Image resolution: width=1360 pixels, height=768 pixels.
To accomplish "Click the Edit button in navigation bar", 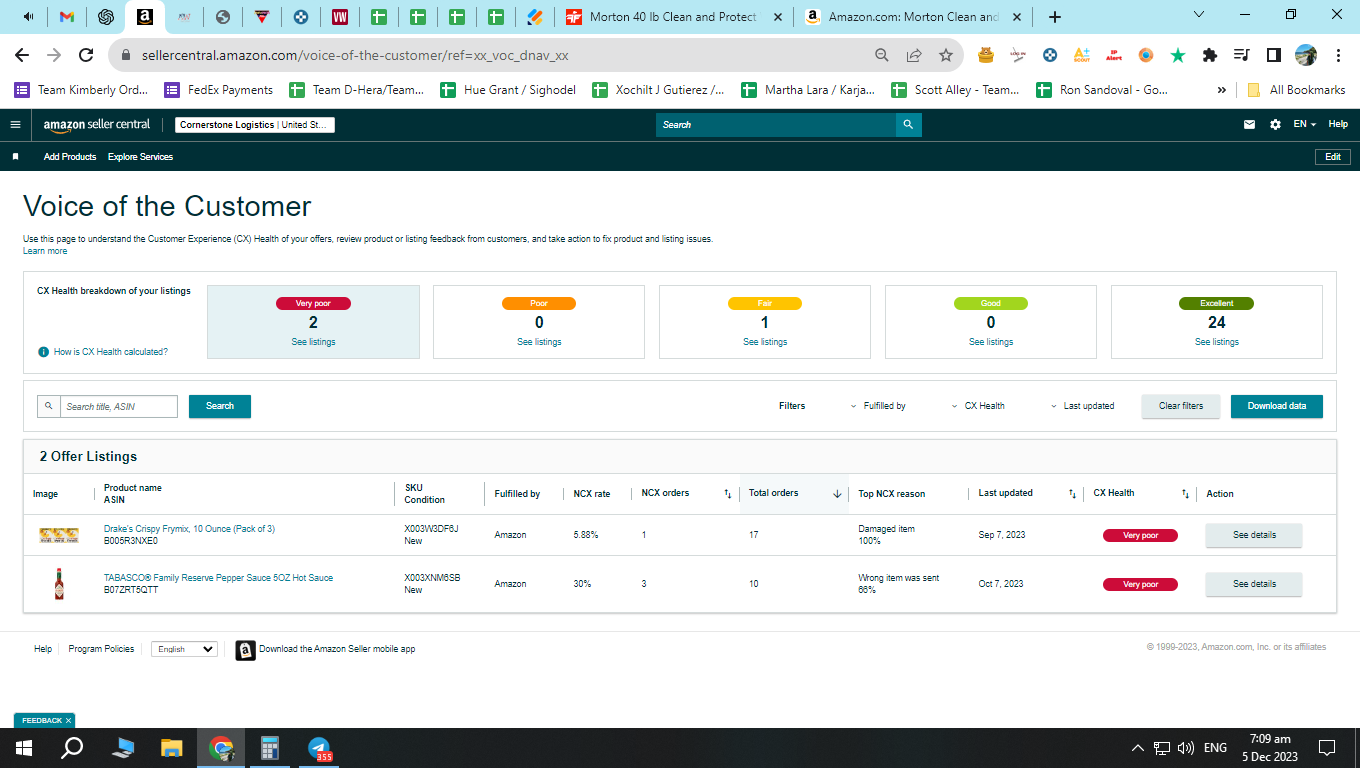I will tap(1333, 157).
